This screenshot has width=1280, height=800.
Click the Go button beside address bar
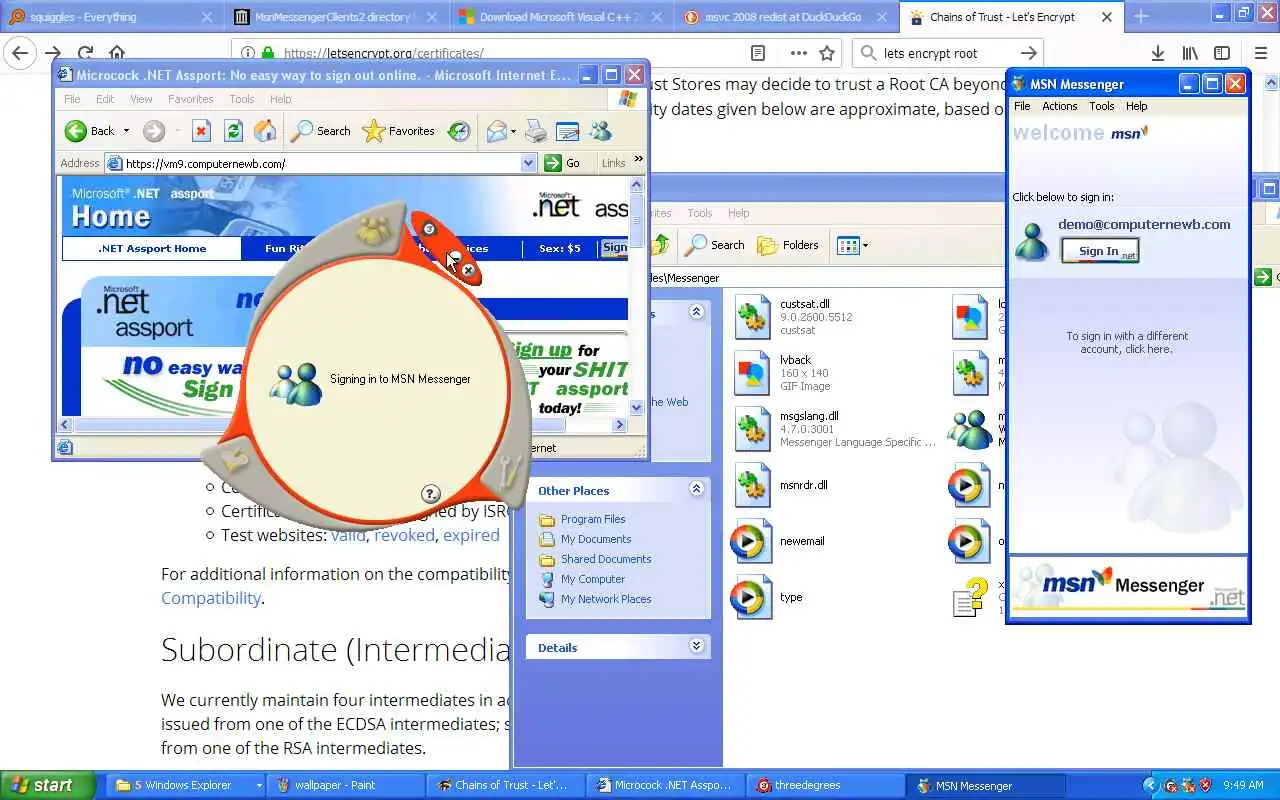point(563,163)
